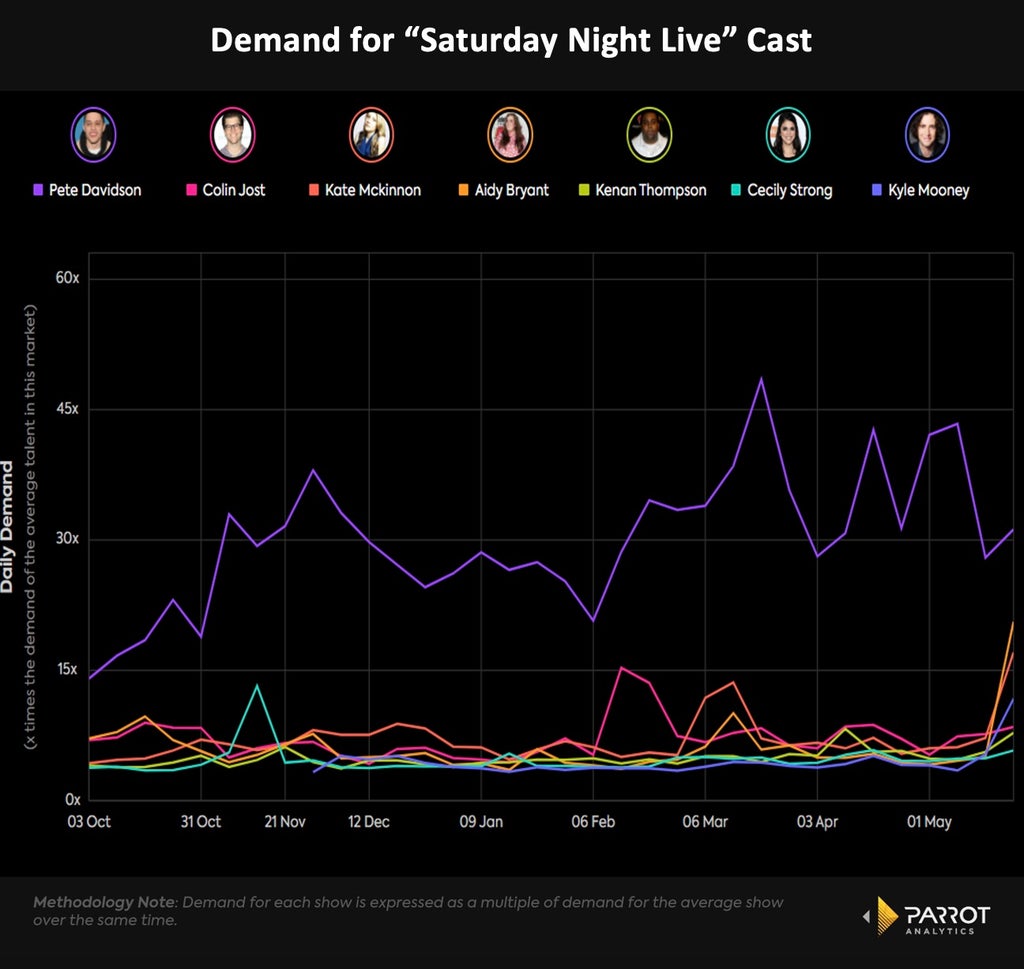Click Colin Jost's avatar photo

tap(232, 135)
